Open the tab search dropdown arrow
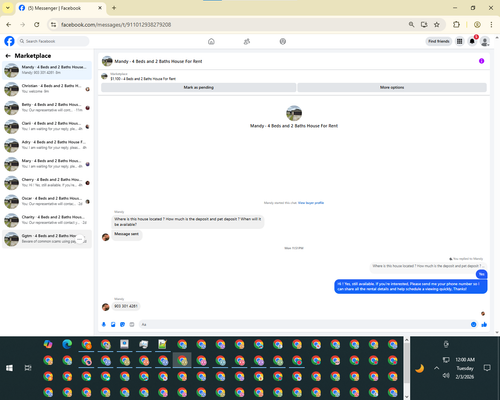The width and height of the screenshot is (500, 400). 8,8
